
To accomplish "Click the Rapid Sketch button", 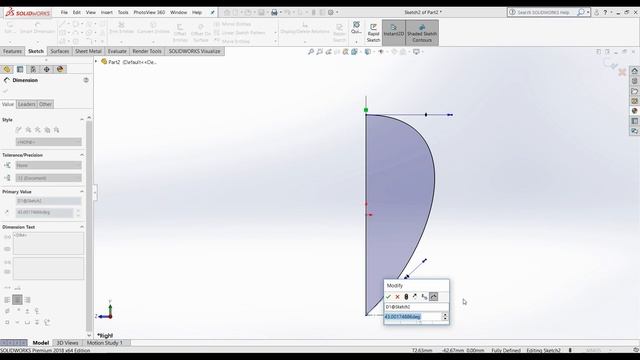I will (373, 33).
